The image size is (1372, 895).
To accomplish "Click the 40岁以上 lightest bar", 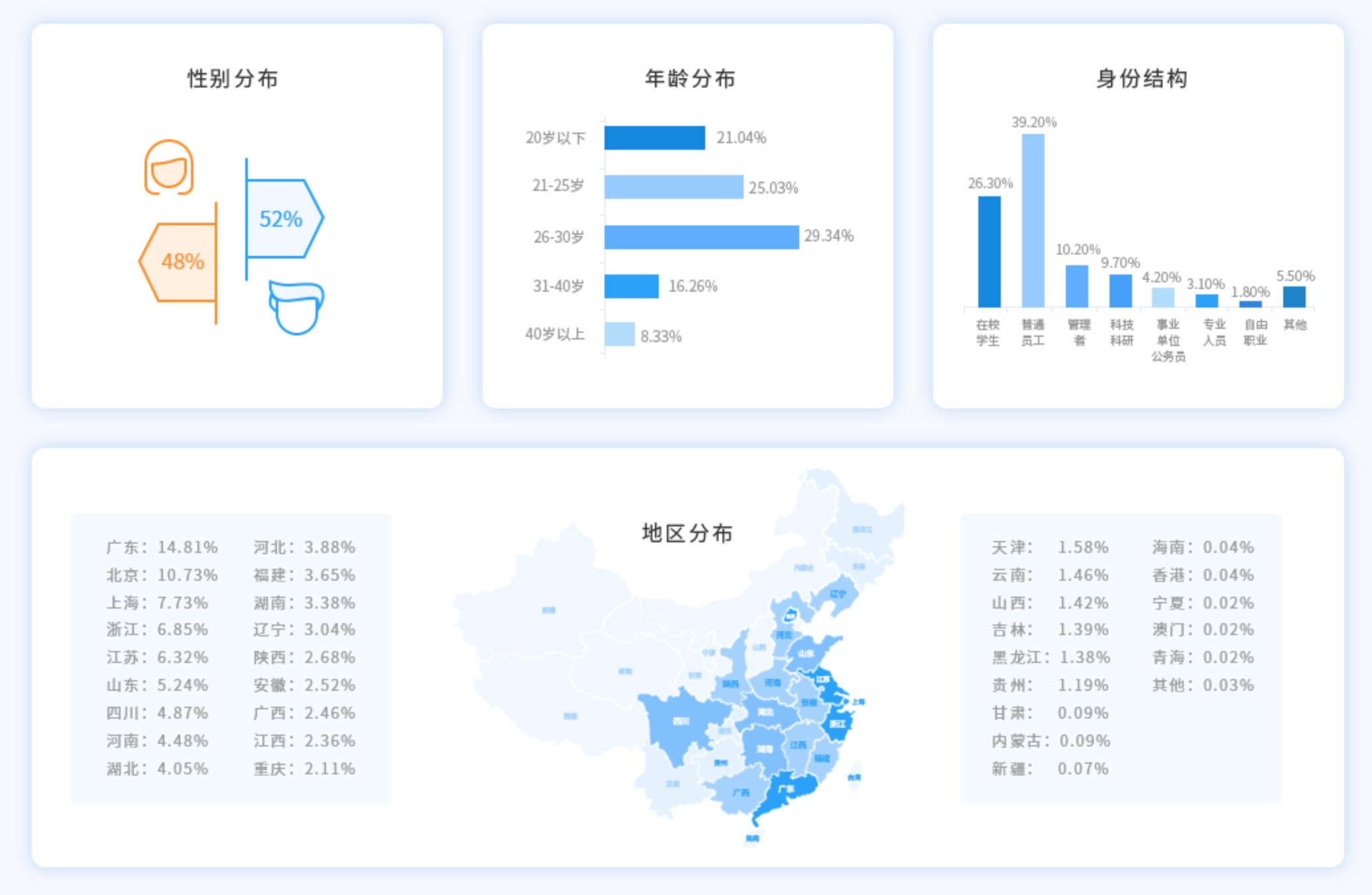I will click(619, 334).
